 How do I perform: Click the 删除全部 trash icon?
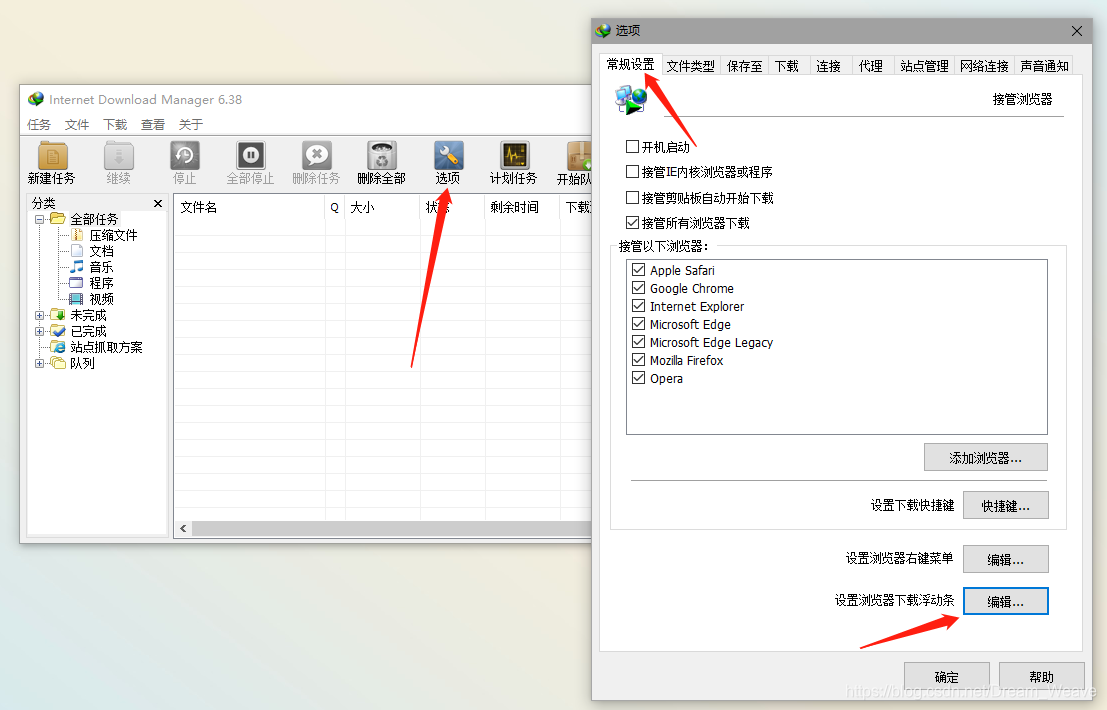point(381,163)
